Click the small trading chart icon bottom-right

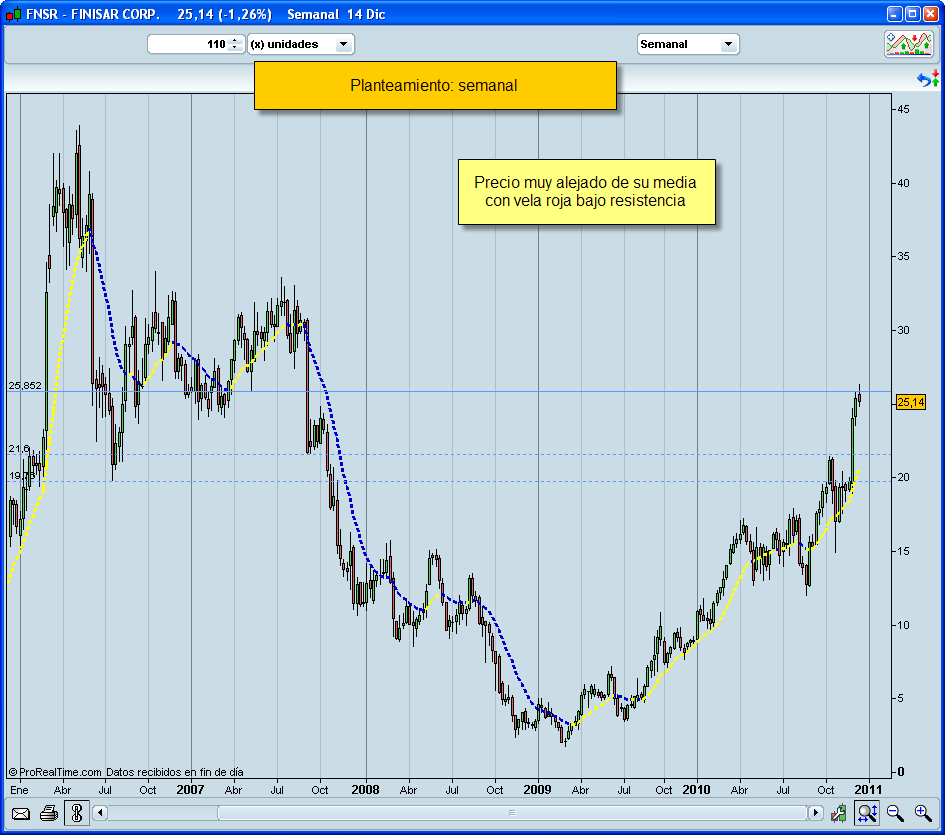pos(838,814)
